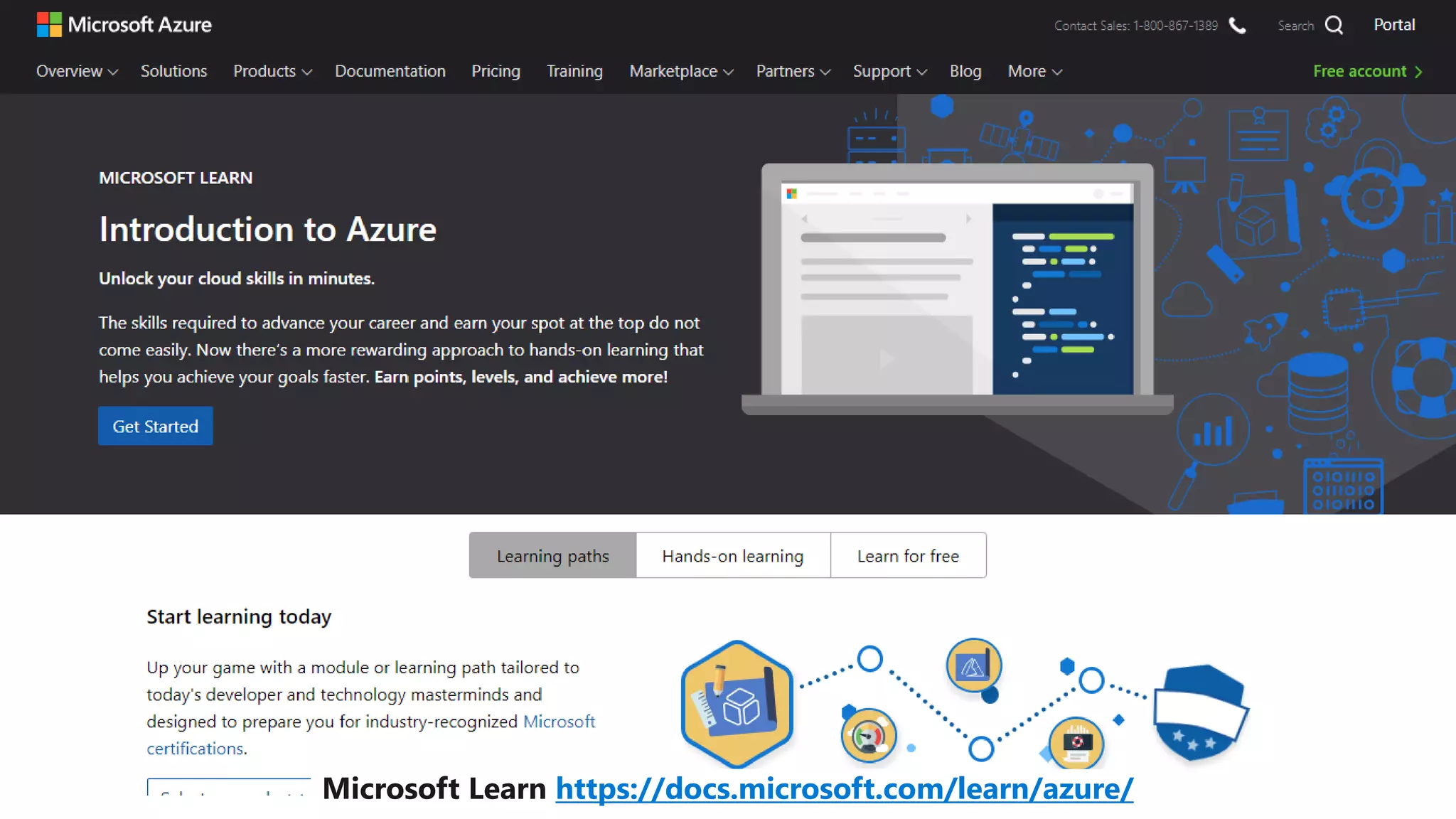Viewport: 1456px width, 819px height.
Task: Click the blue shield badge with stars
Action: (x=1201, y=712)
